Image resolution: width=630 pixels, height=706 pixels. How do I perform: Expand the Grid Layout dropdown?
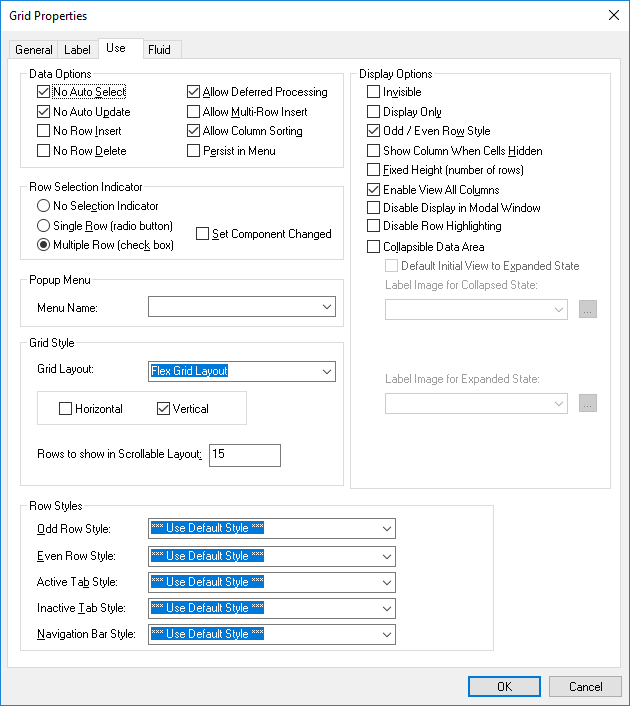click(x=242, y=371)
